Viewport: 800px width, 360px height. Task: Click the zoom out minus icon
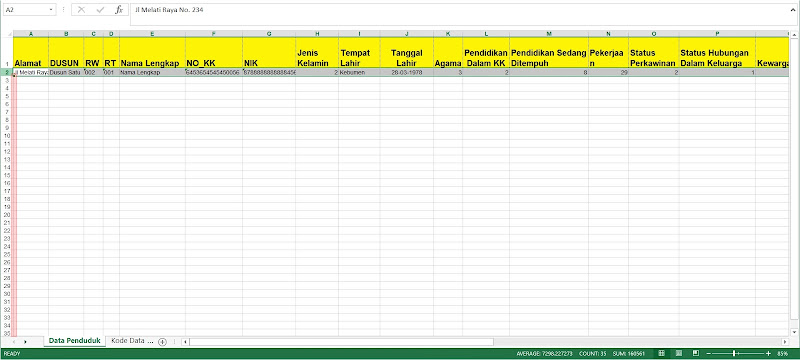pos(709,353)
